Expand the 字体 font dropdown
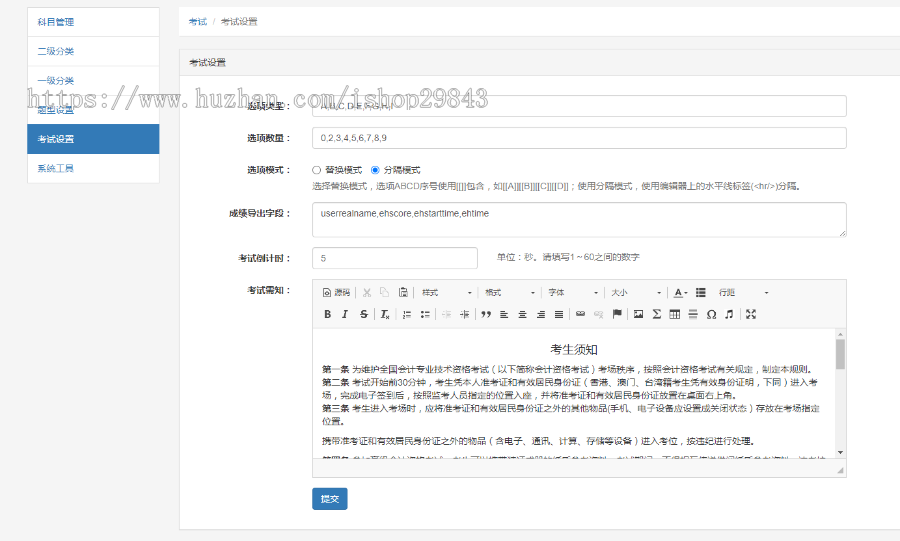 [573, 292]
